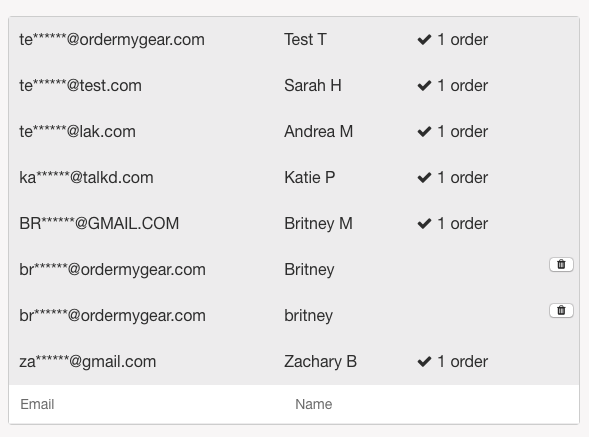The width and height of the screenshot is (589, 437).
Task: Click checkmark icon in Zachary B's row
Action: (424, 361)
